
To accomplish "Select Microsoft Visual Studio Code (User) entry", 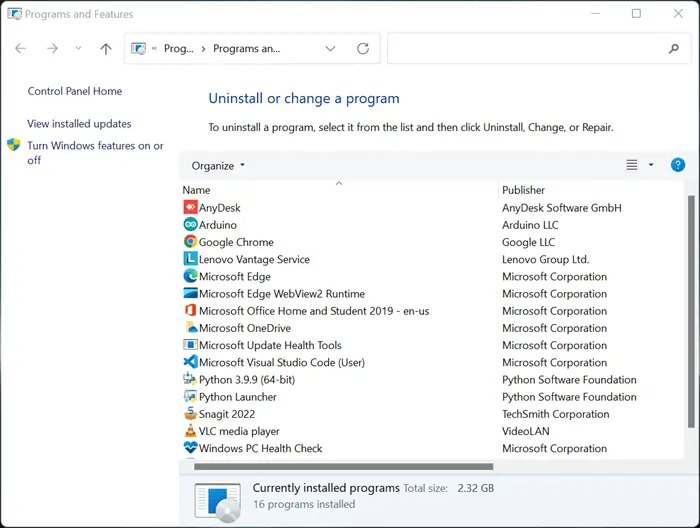I will coord(282,362).
